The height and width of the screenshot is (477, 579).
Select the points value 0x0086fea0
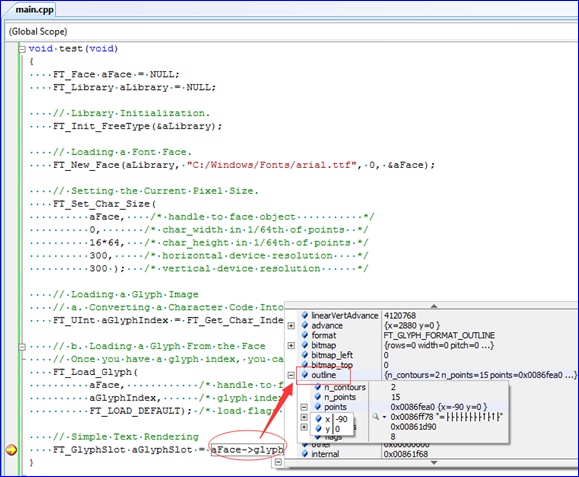[439, 407]
